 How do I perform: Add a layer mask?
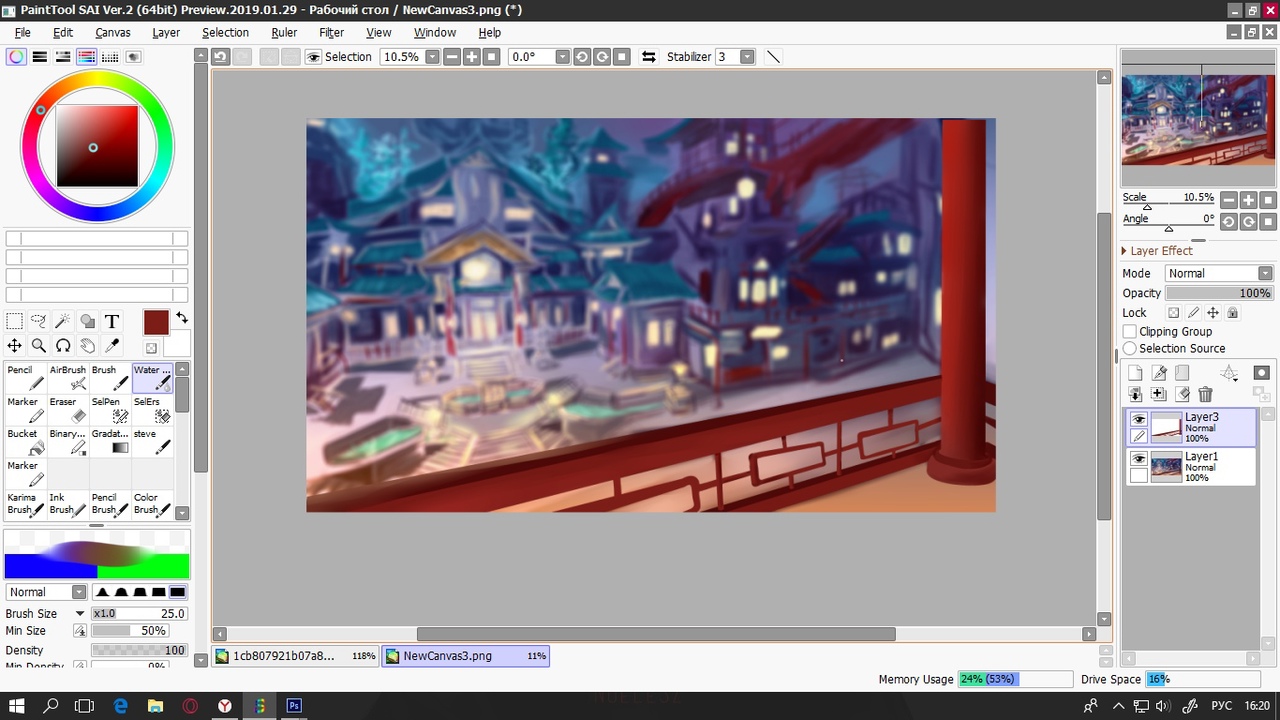[x=1261, y=373]
